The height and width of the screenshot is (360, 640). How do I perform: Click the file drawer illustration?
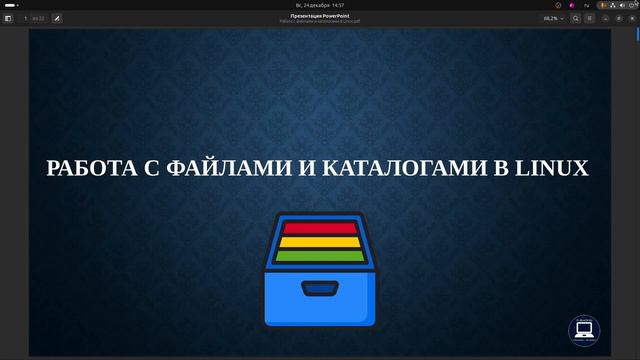coord(320,269)
